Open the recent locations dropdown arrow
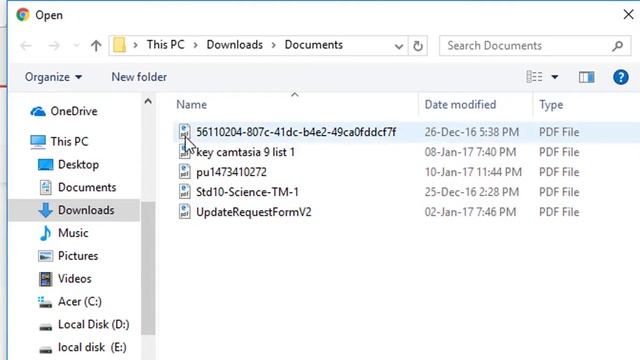This screenshot has width=640, height=360. pyautogui.click(x=76, y=45)
